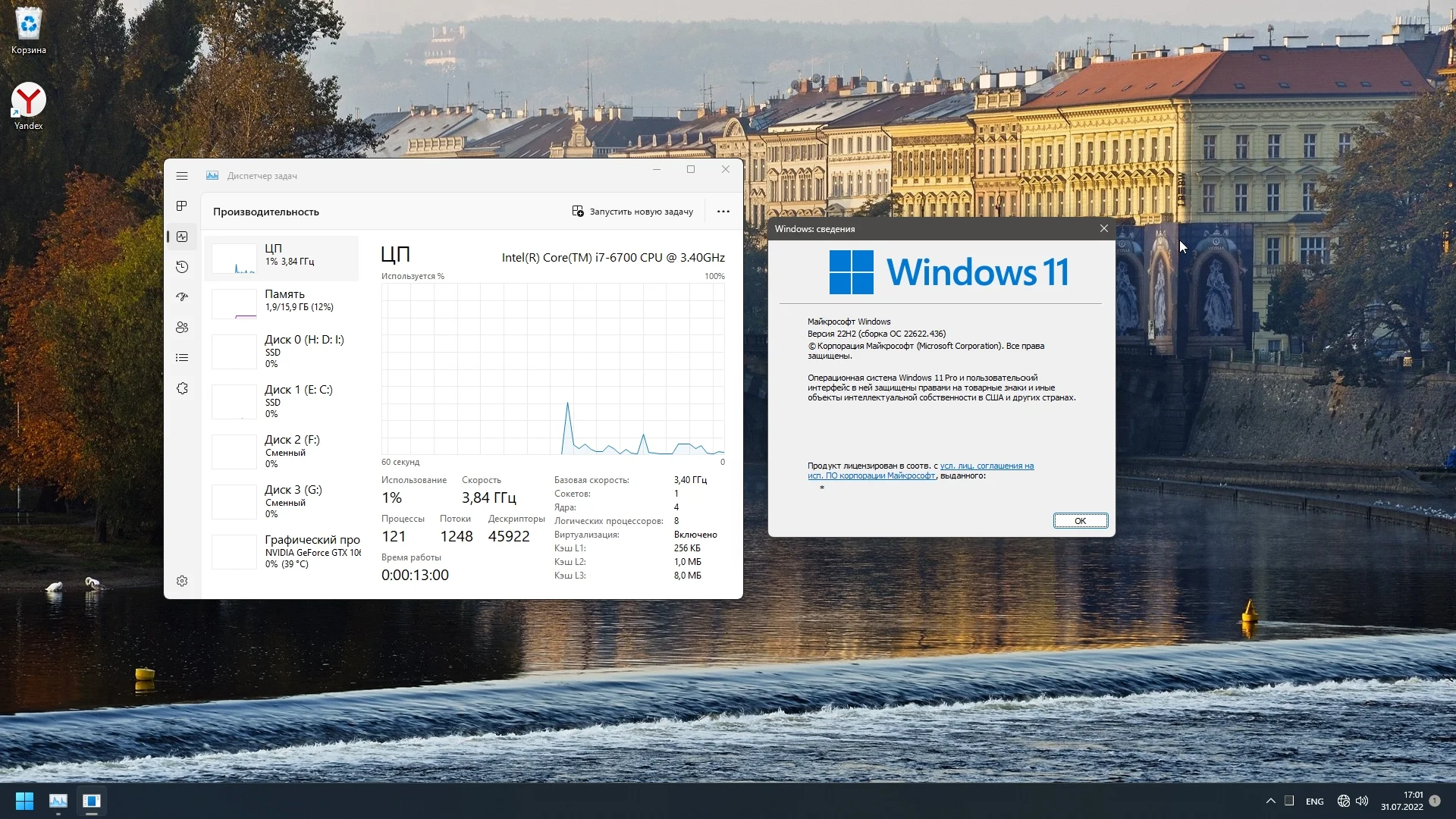Click 'Запустить новую задачу' button
The image size is (1456, 819).
tap(632, 212)
